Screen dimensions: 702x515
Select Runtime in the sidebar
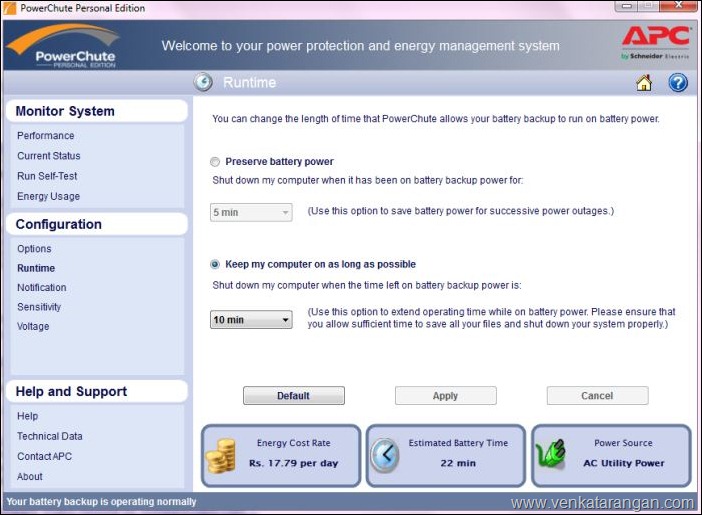[36, 268]
